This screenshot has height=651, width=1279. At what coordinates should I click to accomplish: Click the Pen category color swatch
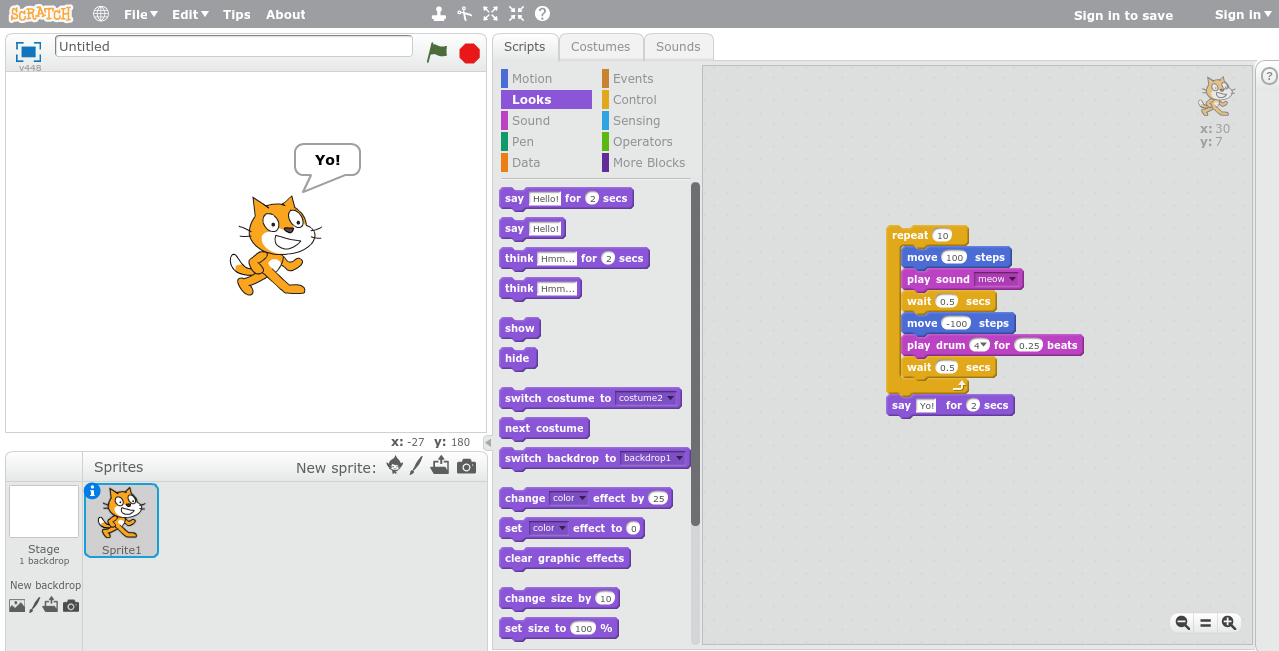(x=505, y=142)
